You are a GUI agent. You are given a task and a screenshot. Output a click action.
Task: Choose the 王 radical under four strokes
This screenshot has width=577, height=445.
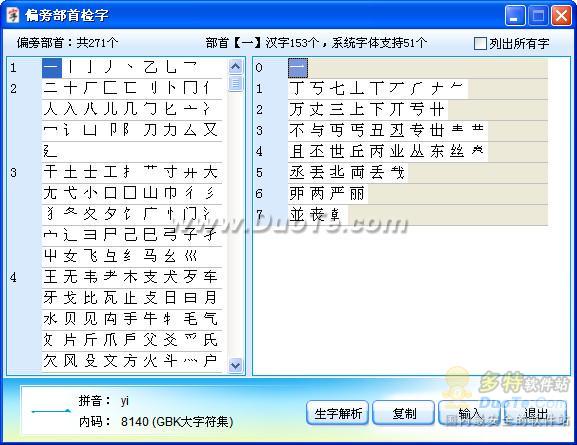coord(50,276)
